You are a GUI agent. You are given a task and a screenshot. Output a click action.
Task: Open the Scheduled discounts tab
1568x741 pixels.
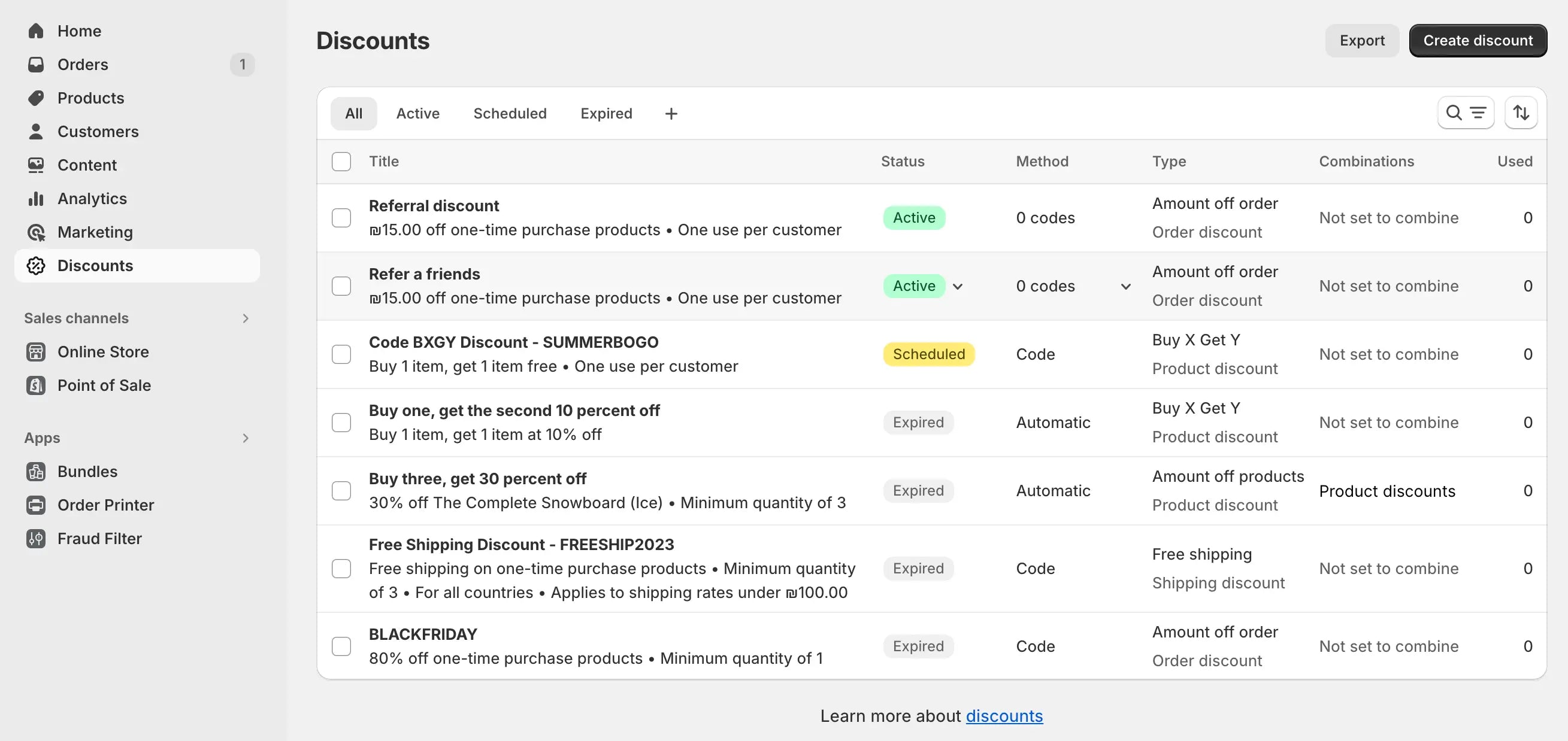(510, 113)
